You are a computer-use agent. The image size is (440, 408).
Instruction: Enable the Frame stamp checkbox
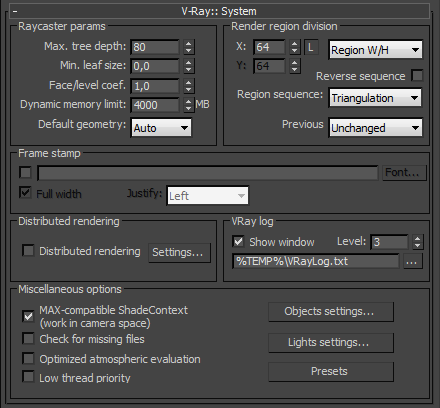25,172
